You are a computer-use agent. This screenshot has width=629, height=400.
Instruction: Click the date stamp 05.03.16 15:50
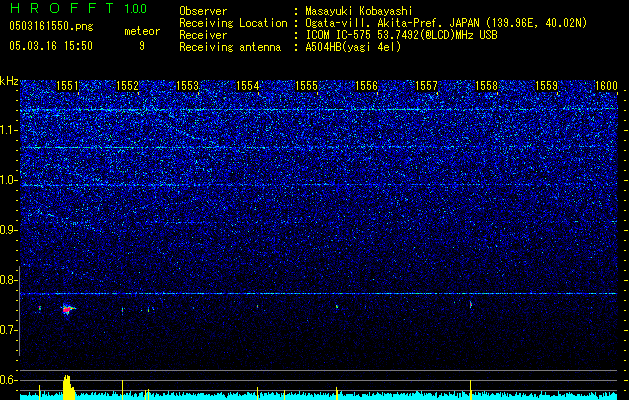tap(51, 46)
